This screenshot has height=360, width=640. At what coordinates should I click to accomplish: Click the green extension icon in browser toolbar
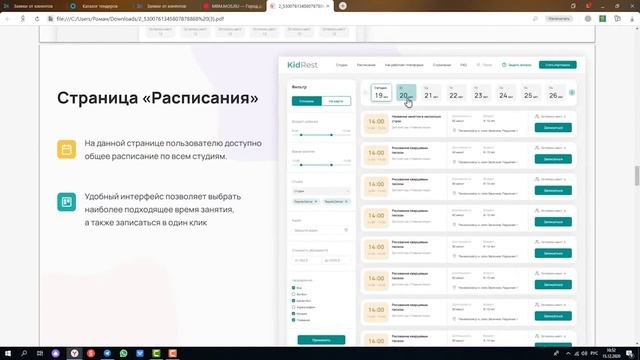(x=602, y=19)
